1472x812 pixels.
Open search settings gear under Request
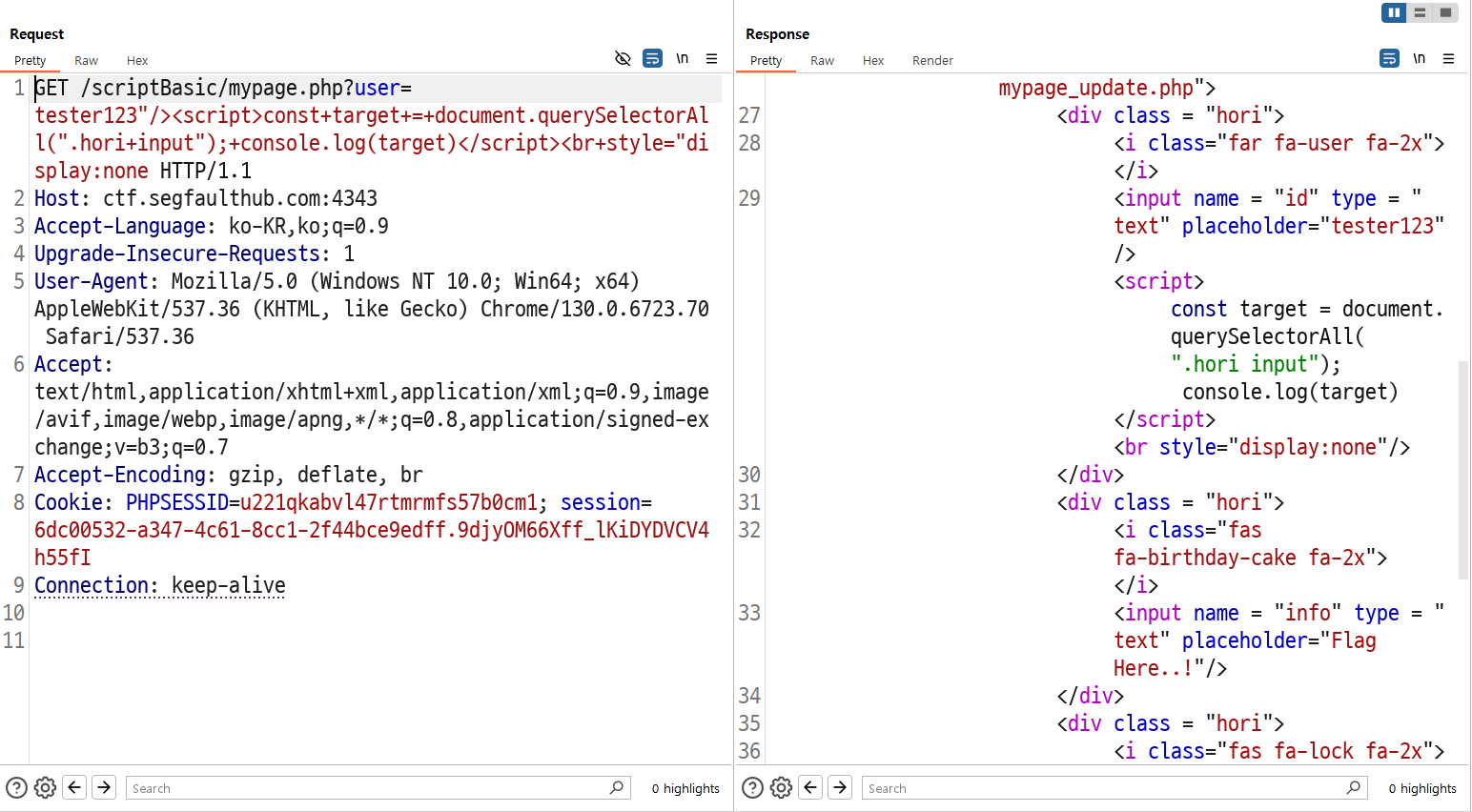(x=45, y=787)
